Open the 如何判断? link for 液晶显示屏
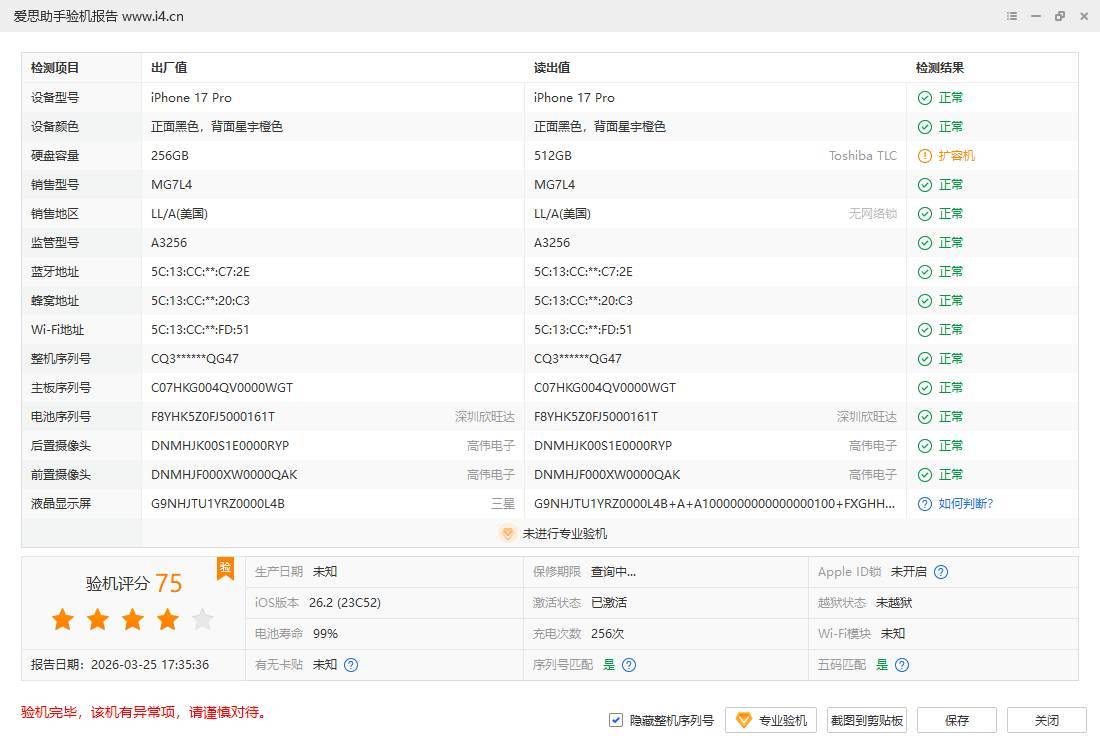 965,504
